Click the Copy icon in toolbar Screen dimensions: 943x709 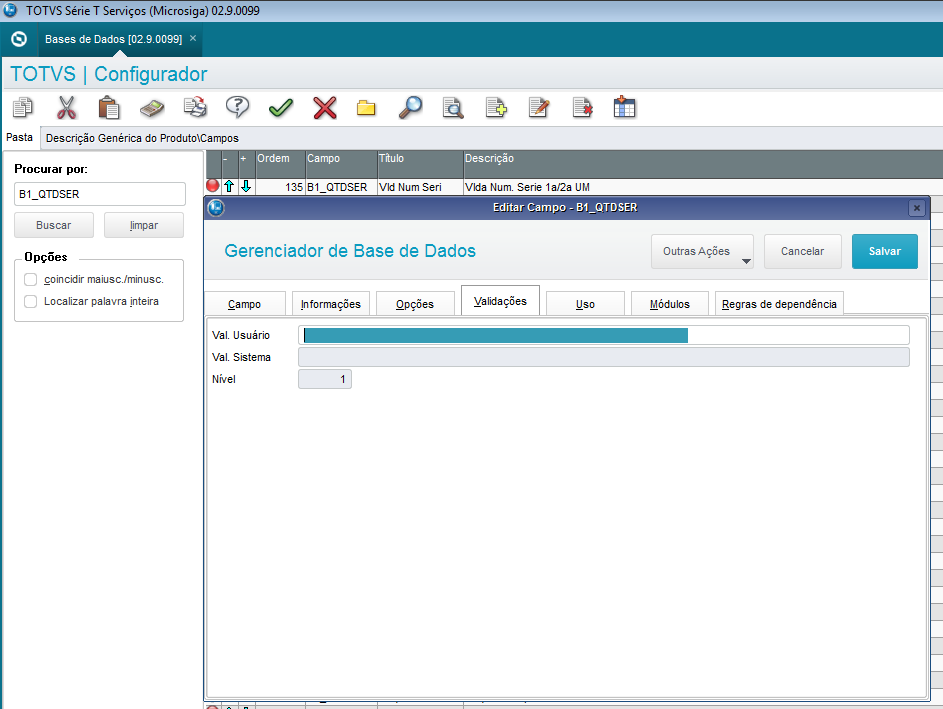[23, 108]
